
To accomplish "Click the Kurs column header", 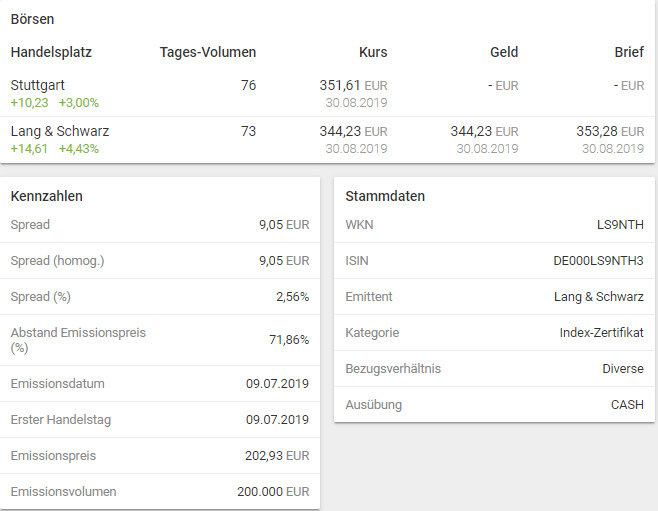I will pos(373,52).
